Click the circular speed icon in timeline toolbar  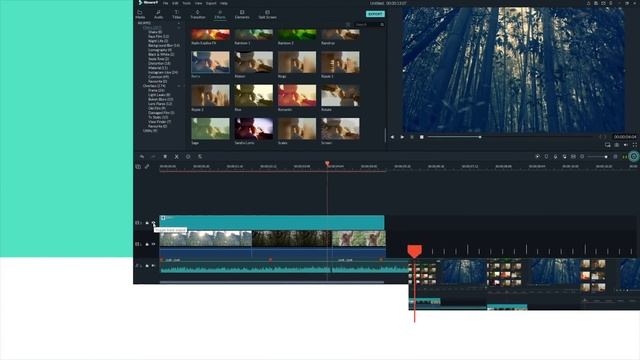tap(188, 156)
